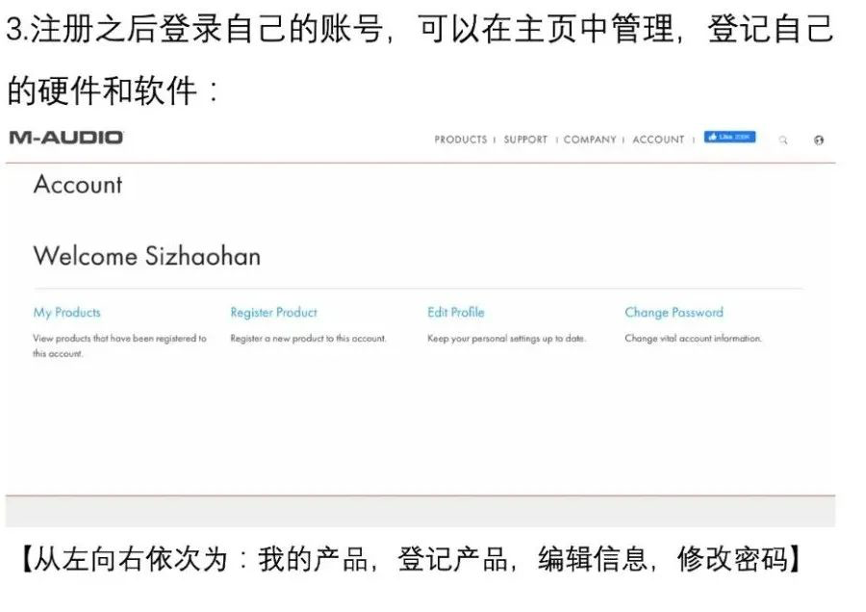Click the M-AUDIO logo
Viewport: 866px width, 612px height.
coord(66,138)
